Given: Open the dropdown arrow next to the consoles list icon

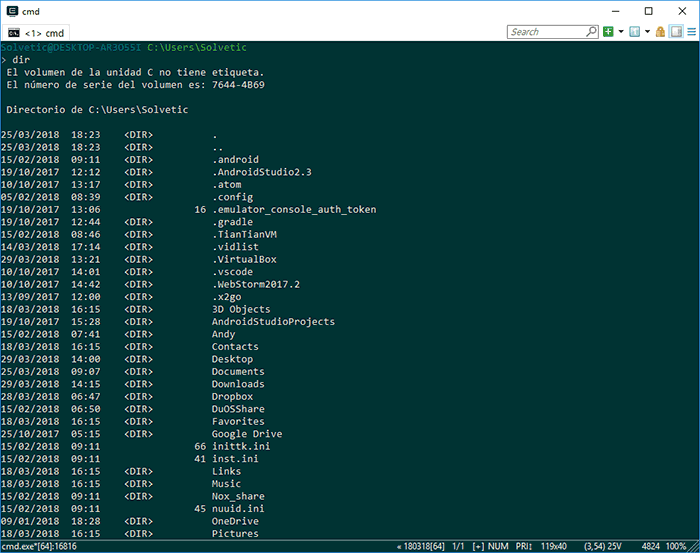Looking at the screenshot, I should [x=647, y=32].
